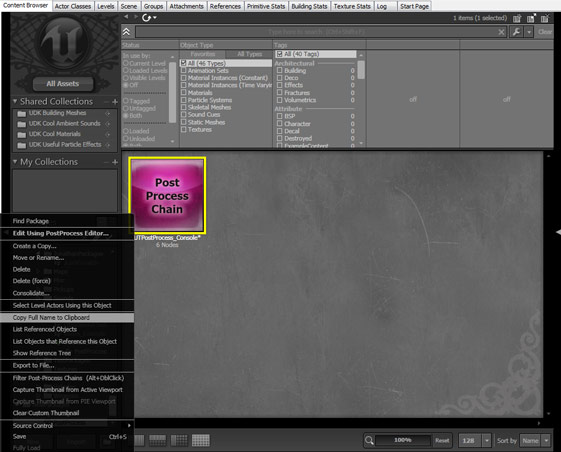Collapse the filter panel with the double chevron
561x452 pixels.
click(126, 32)
